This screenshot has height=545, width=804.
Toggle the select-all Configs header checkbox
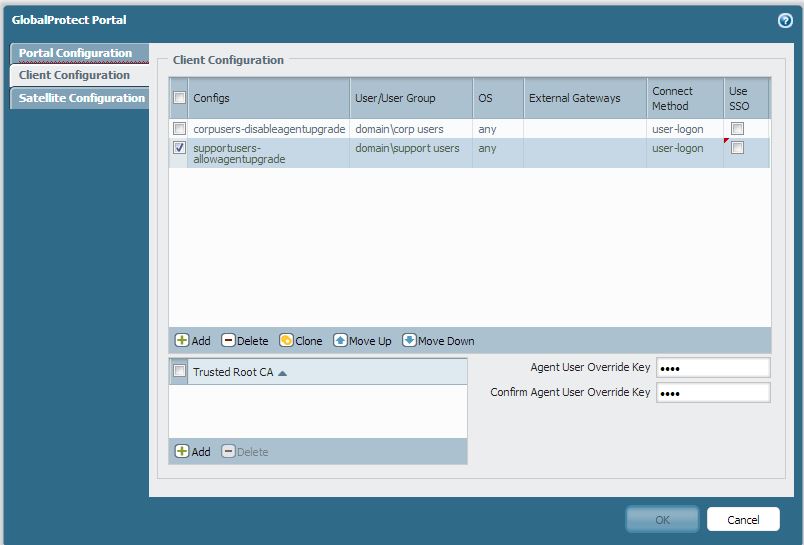coord(179,98)
